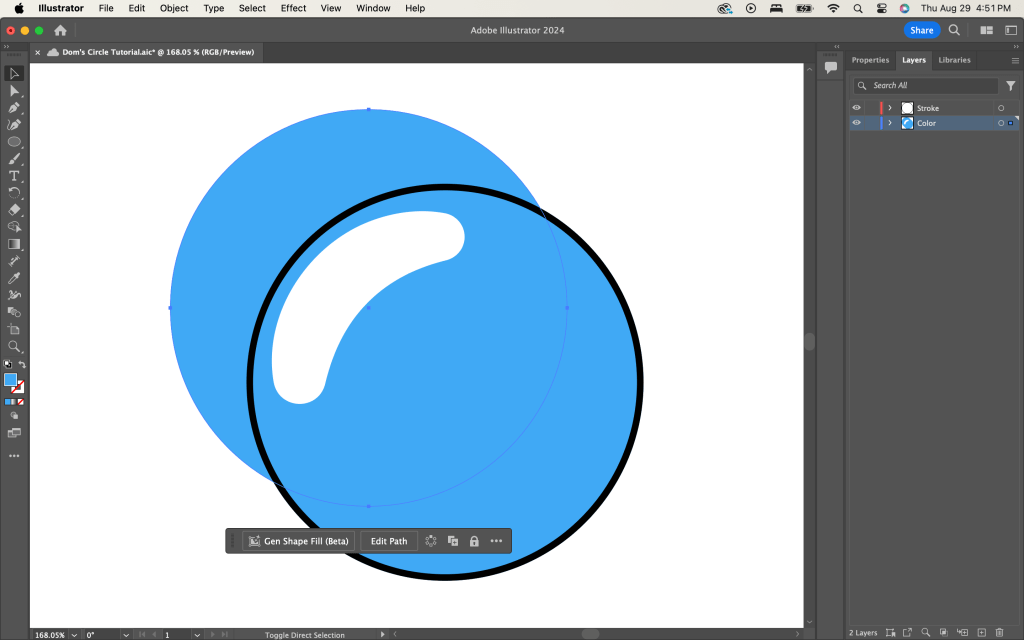
Task: Select the Direct Selection tool
Action: 14,91
